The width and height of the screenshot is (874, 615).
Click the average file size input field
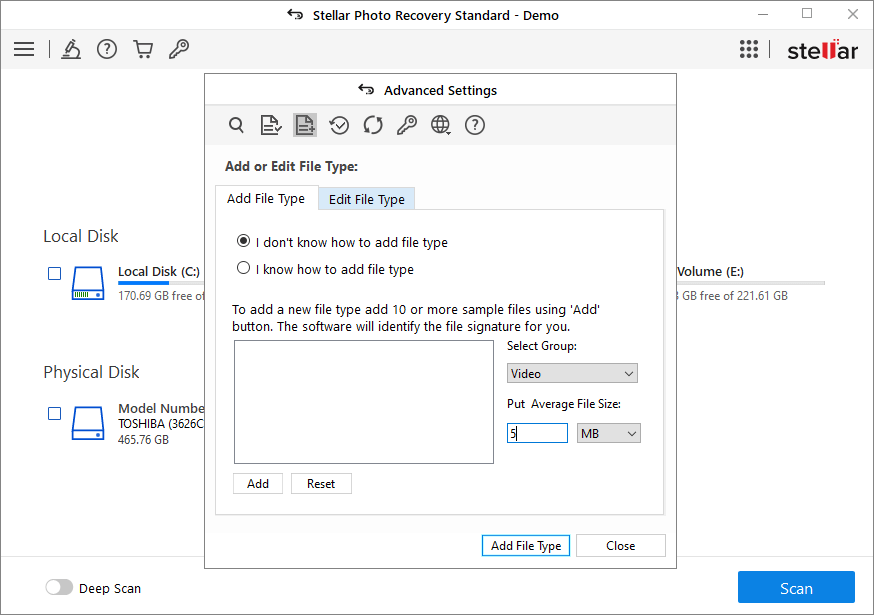[537, 433]
